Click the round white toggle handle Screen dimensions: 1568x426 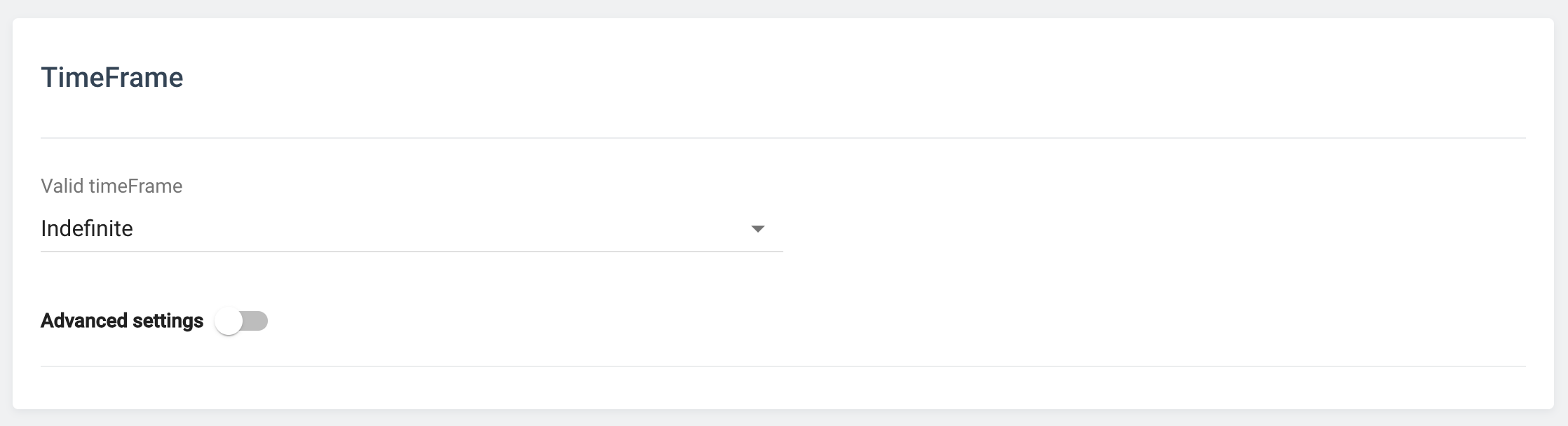pos(229,322)
